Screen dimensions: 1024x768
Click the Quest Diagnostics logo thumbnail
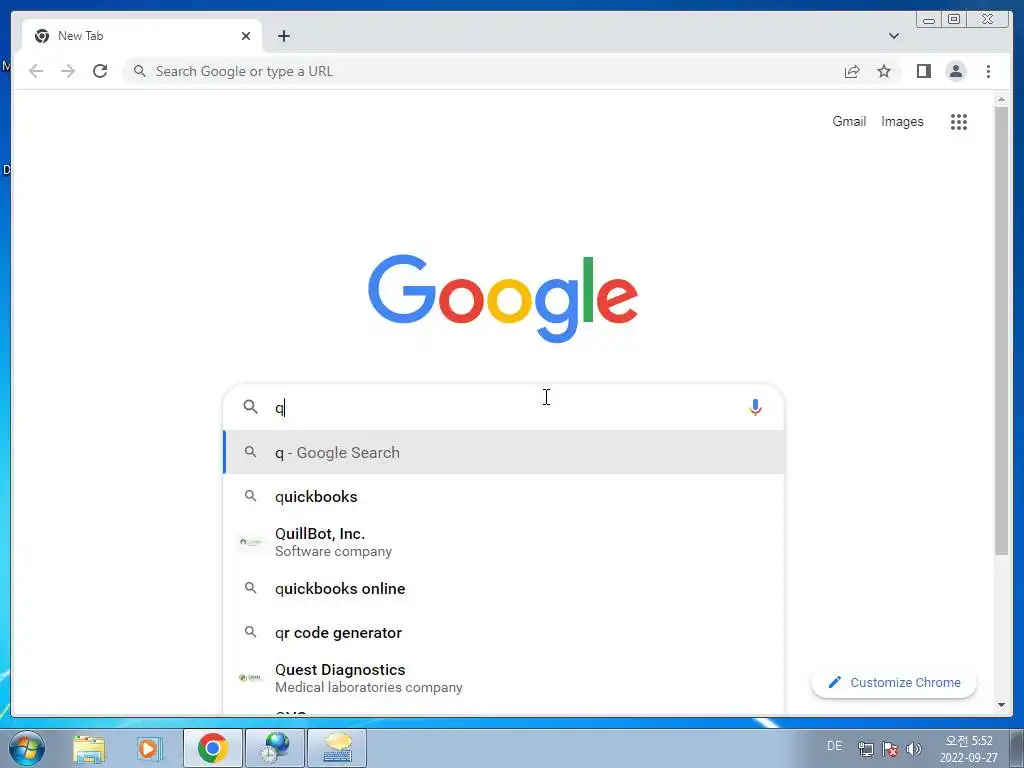click(250, 678)
